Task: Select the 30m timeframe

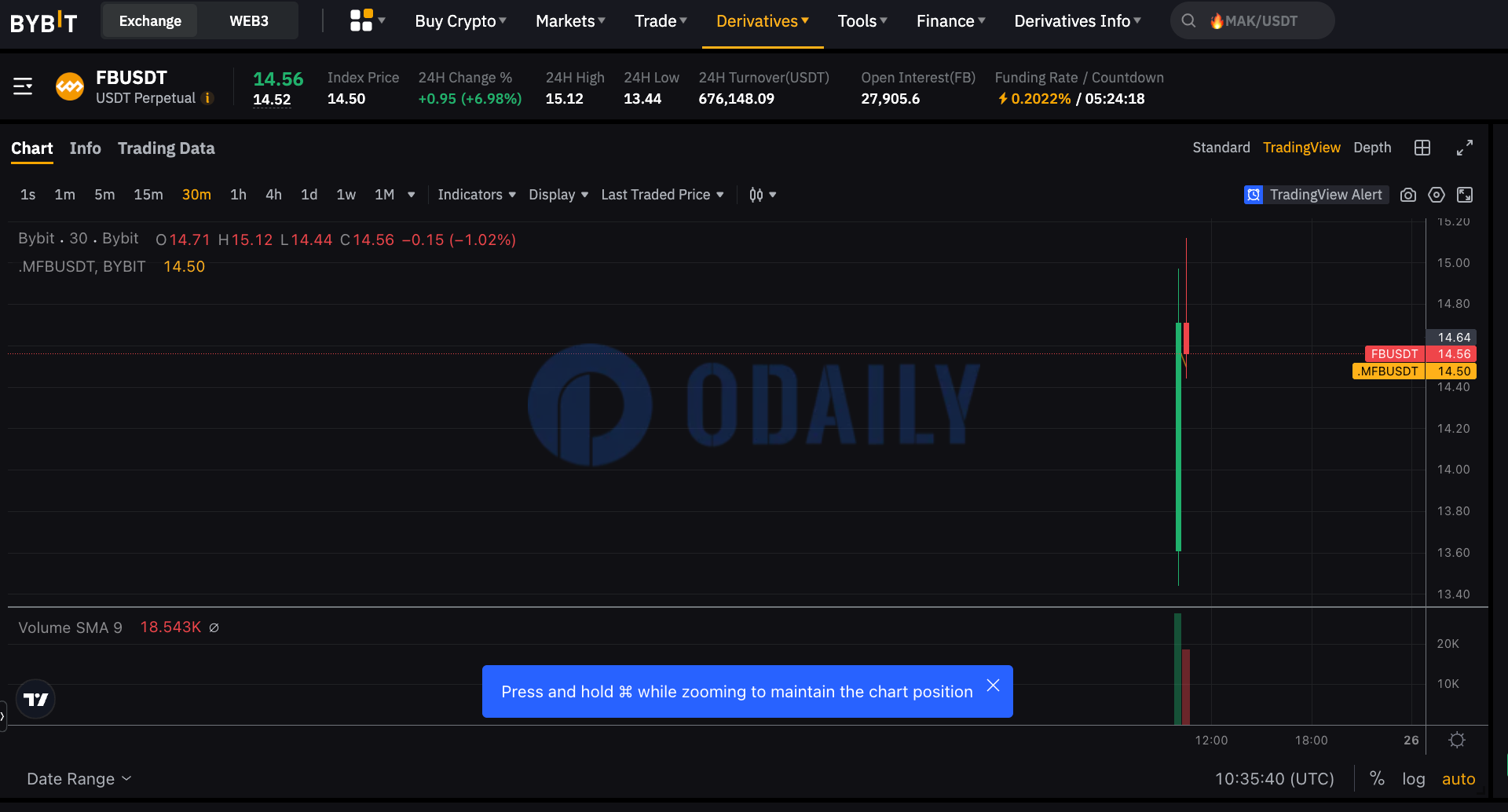Action: [x=196, y=195]
